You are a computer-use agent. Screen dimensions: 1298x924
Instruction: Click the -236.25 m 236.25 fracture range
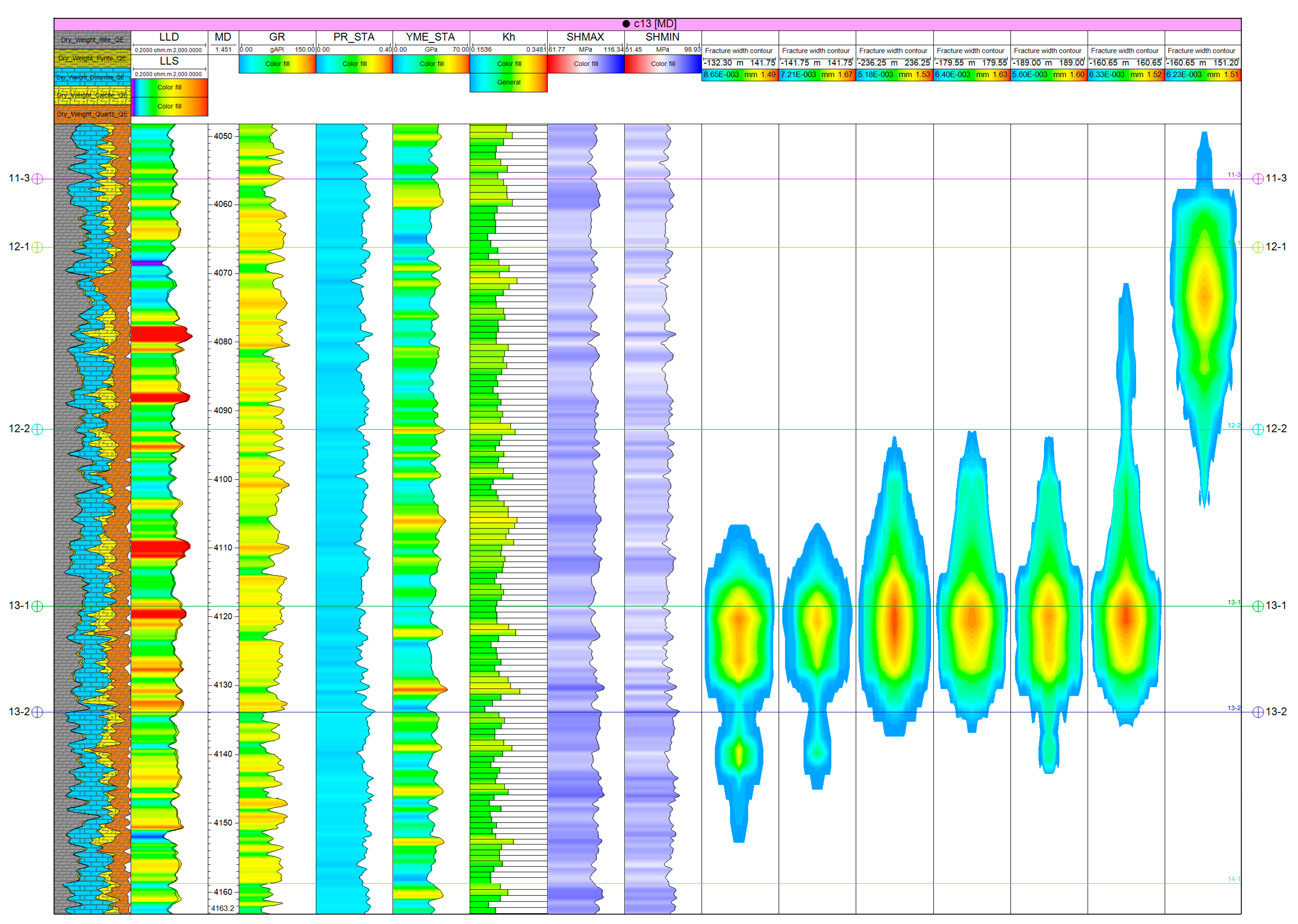(x=894, y=62)
